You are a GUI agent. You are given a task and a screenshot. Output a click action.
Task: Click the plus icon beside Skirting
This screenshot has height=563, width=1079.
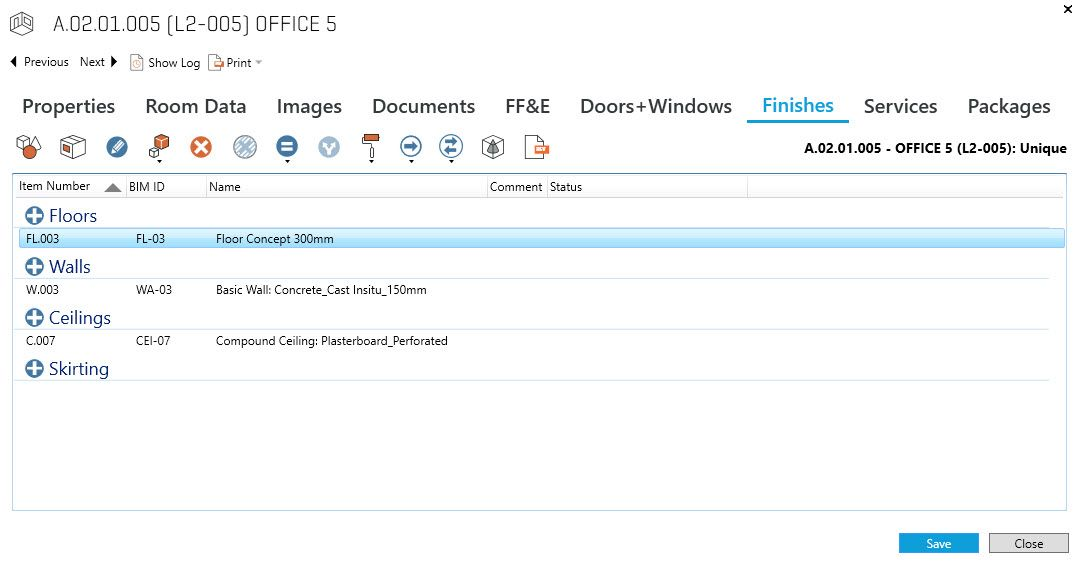(x=35, y=369)
